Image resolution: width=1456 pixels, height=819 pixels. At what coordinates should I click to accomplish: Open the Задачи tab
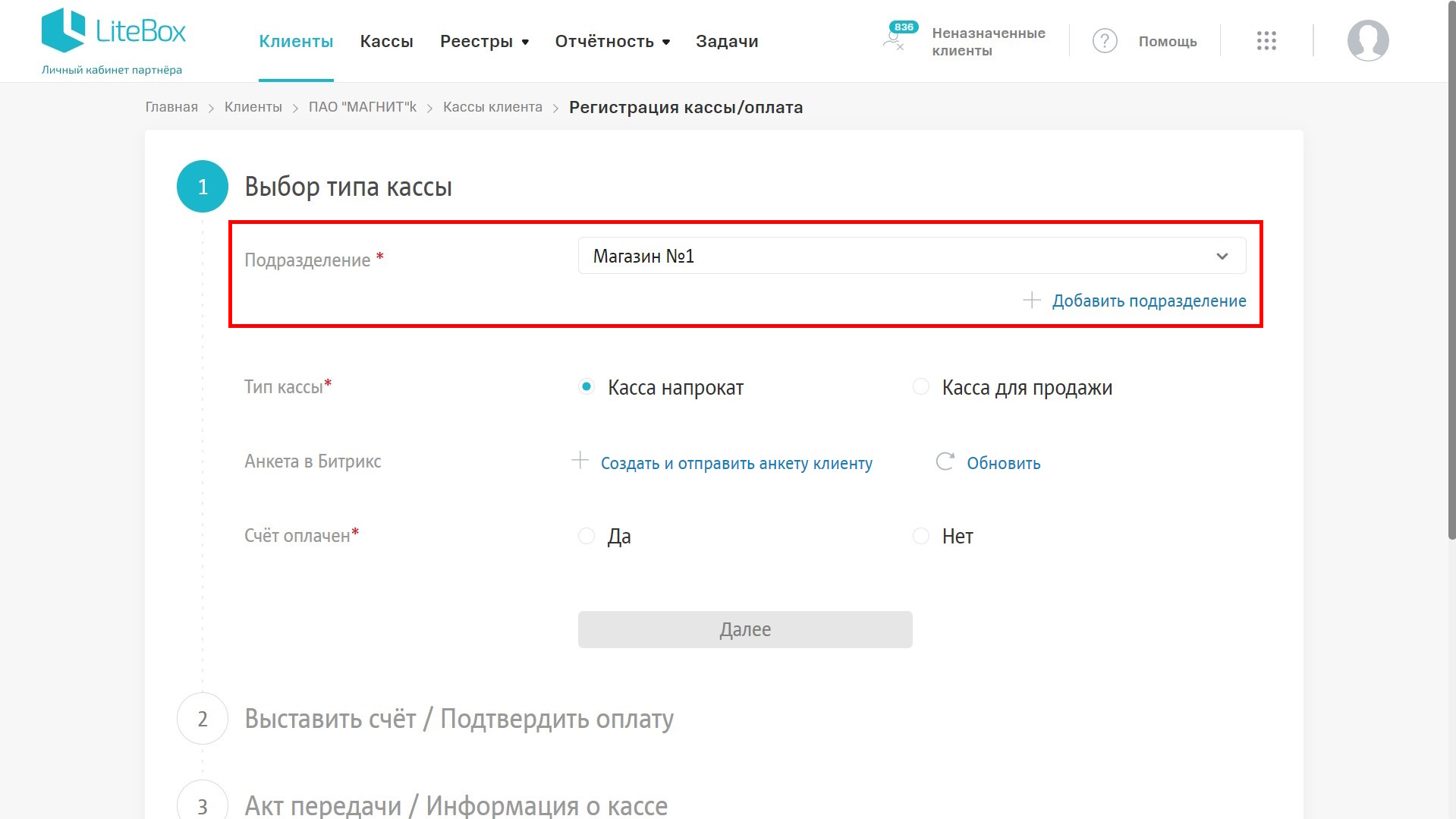727,41
